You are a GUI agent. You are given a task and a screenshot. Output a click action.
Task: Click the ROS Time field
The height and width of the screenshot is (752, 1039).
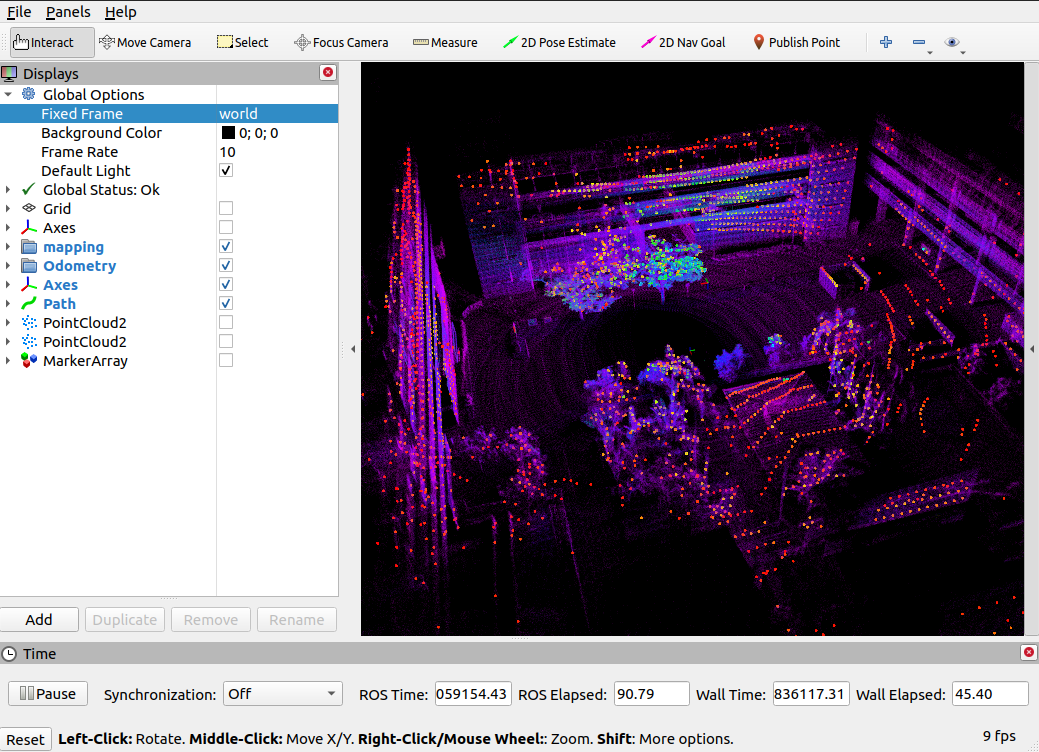tap(473, 694)
